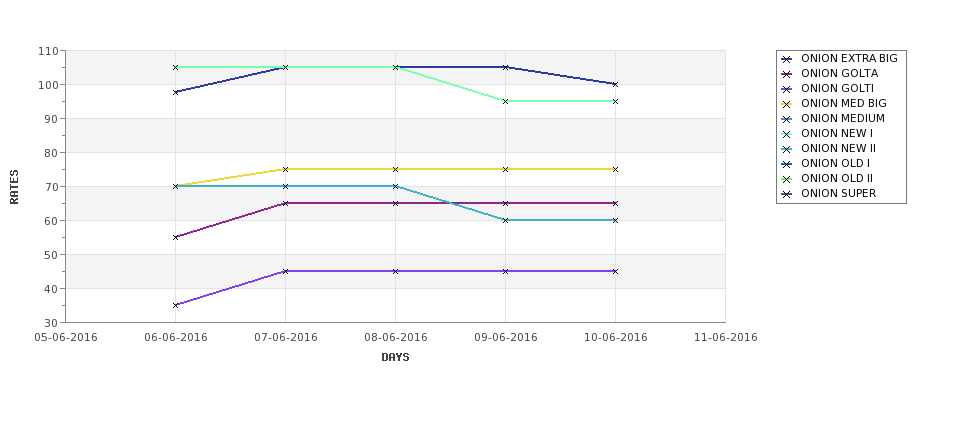Click the ONION MED BIG legend marker
975x429 pixels.
pos(787,104)
